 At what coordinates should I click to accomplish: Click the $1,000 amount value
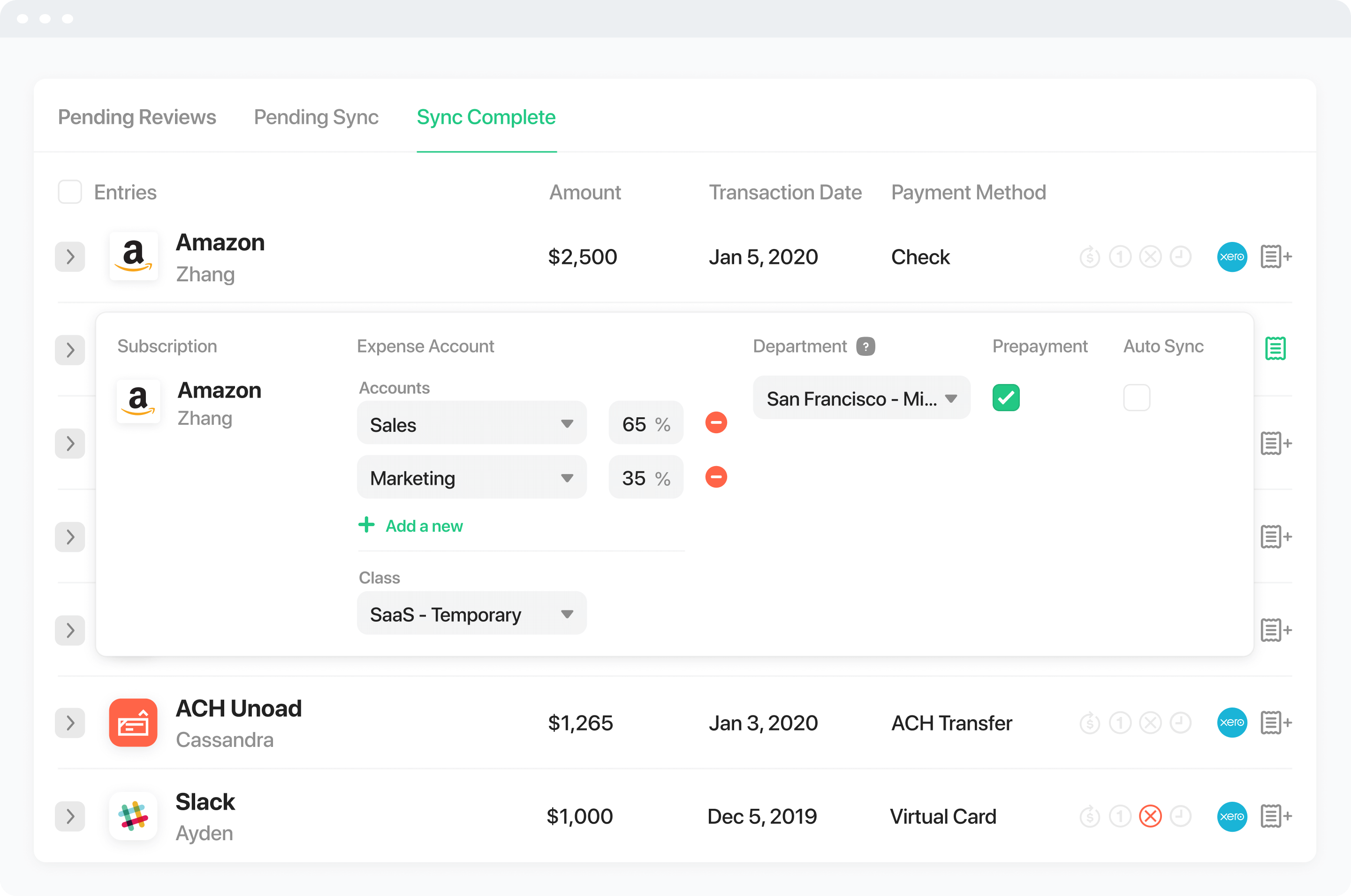[x=580, y=817]
